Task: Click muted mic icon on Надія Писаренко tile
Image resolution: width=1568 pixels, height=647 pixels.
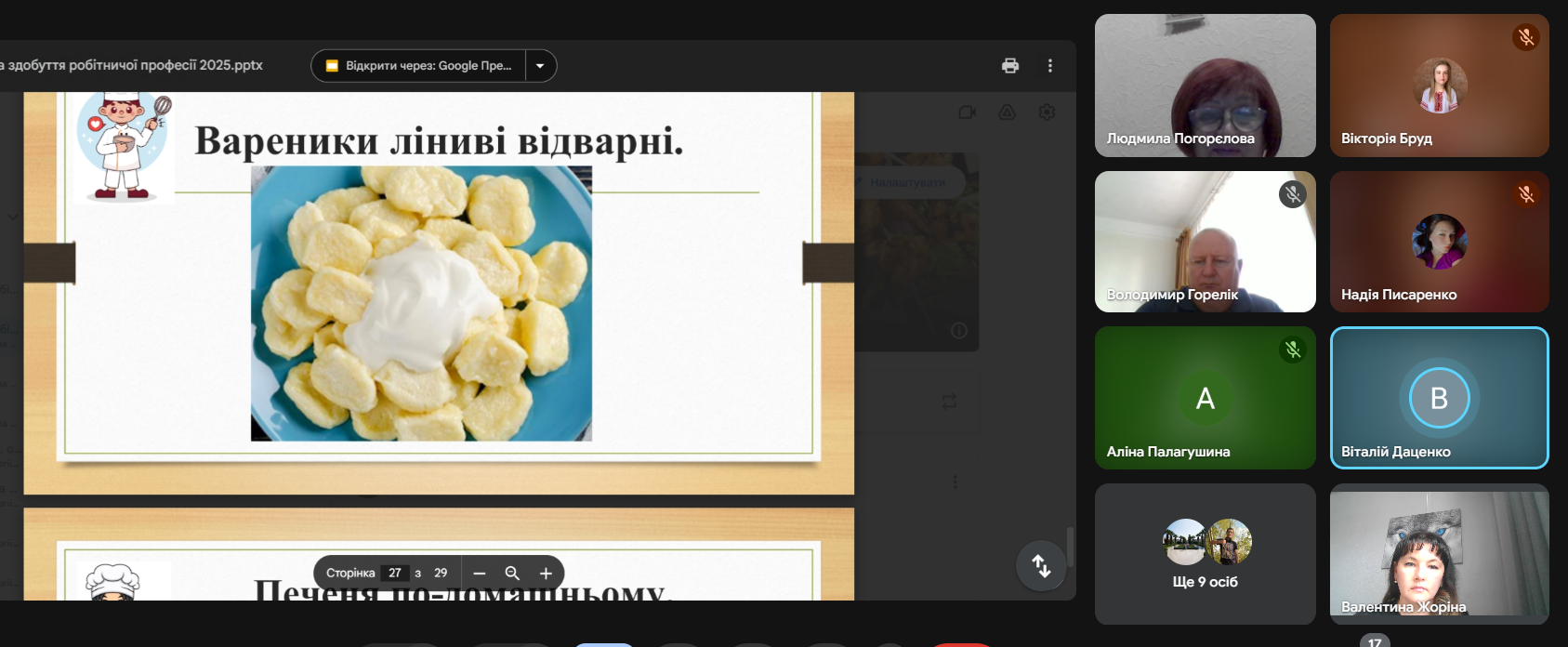Action: pos(1525,194)
